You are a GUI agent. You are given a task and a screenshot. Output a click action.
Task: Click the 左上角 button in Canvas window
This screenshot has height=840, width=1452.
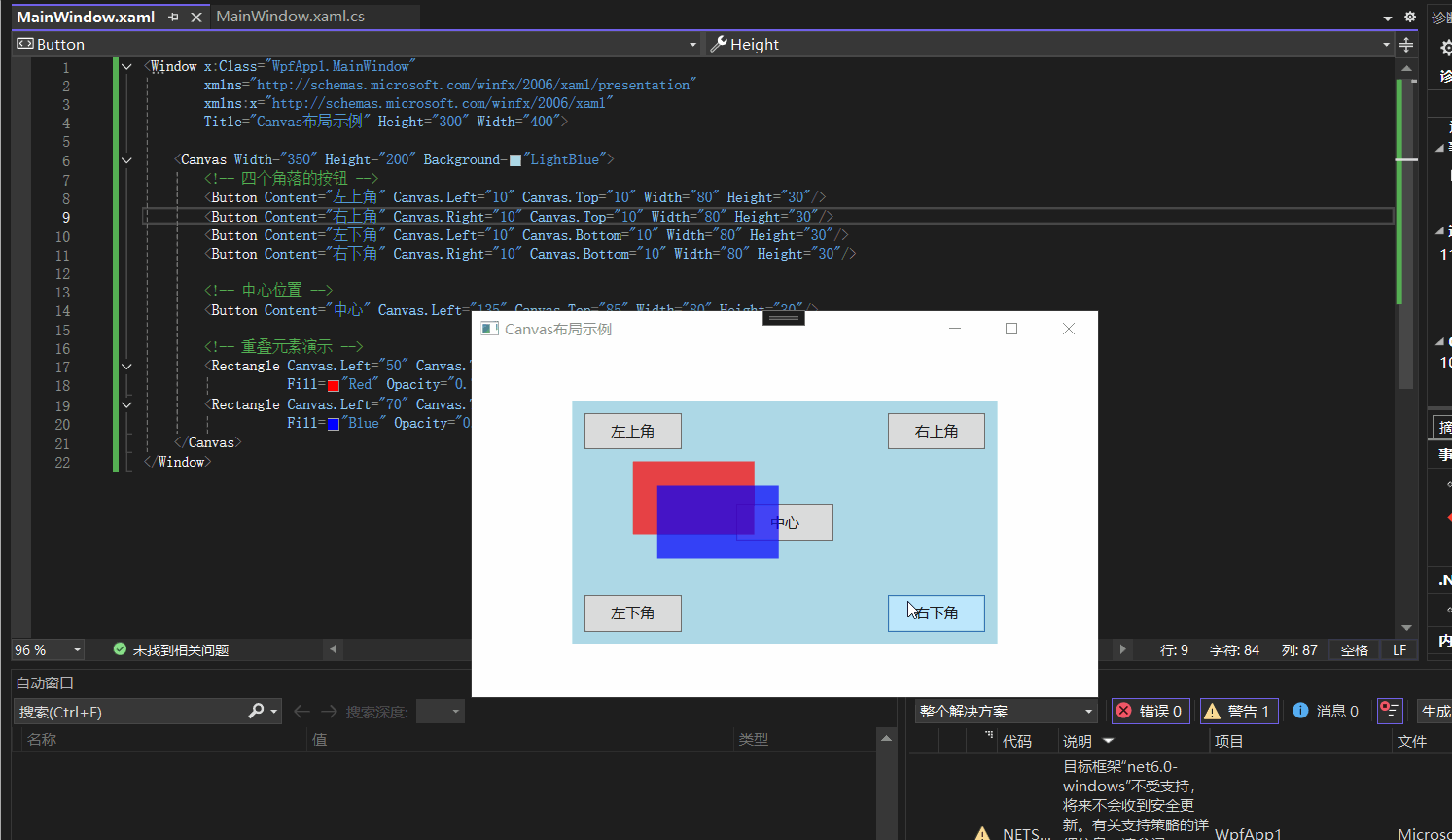632,432
